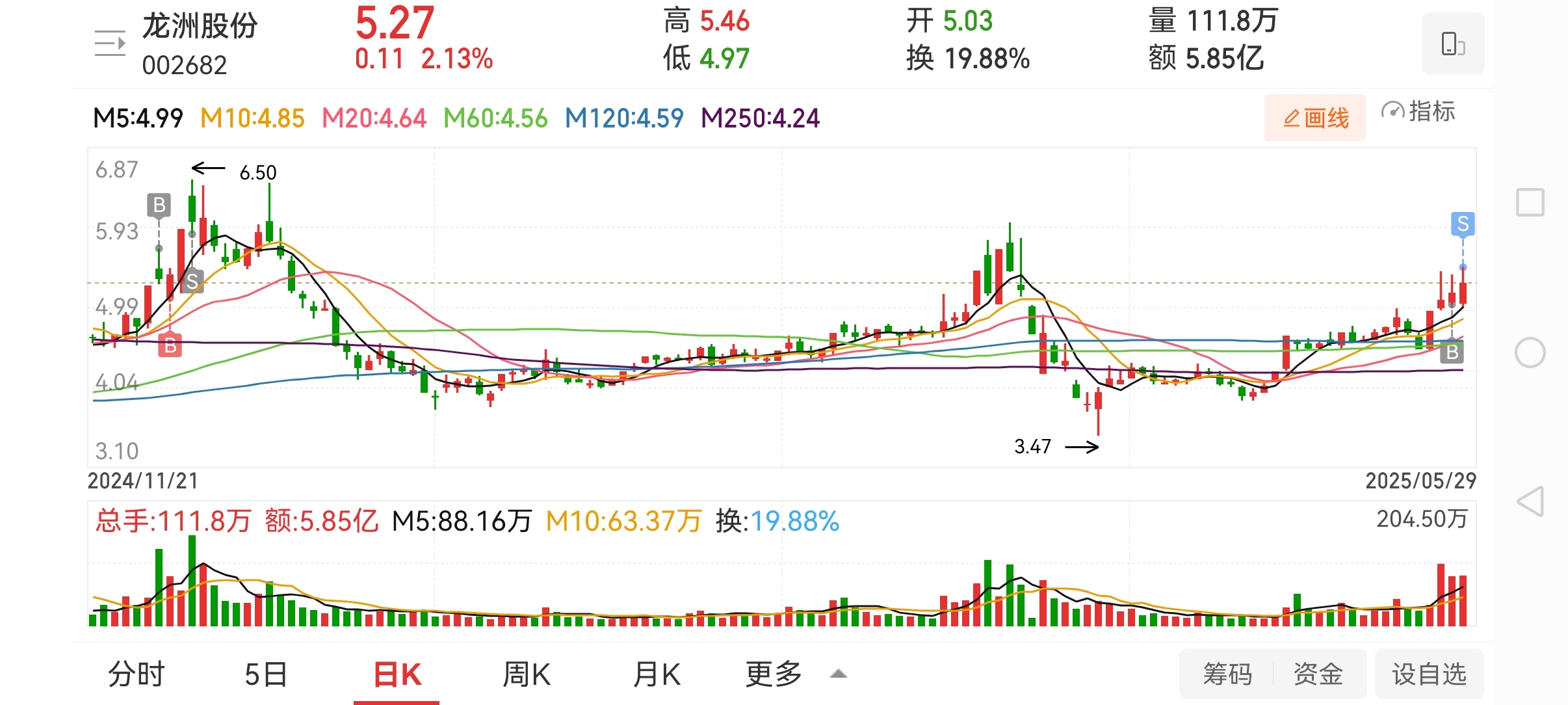This screenshot has height=705, width=1568.
Task: Toggle 筹码 chip distribution view
Action: 1227,674
